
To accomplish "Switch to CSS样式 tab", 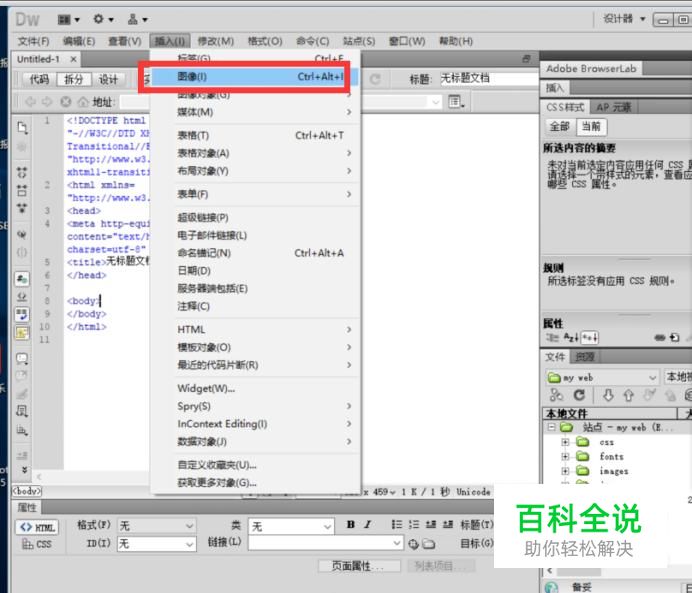I will click(x=565, y=107).
